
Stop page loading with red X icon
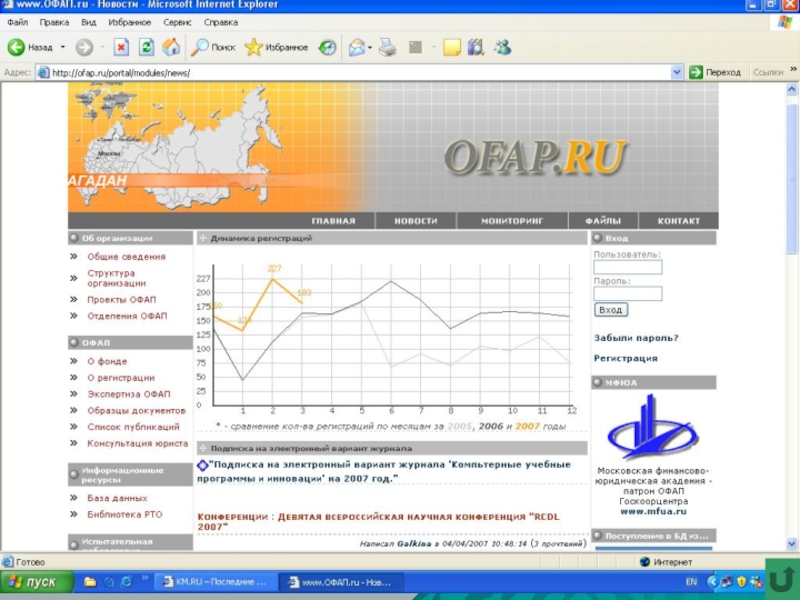121,47
